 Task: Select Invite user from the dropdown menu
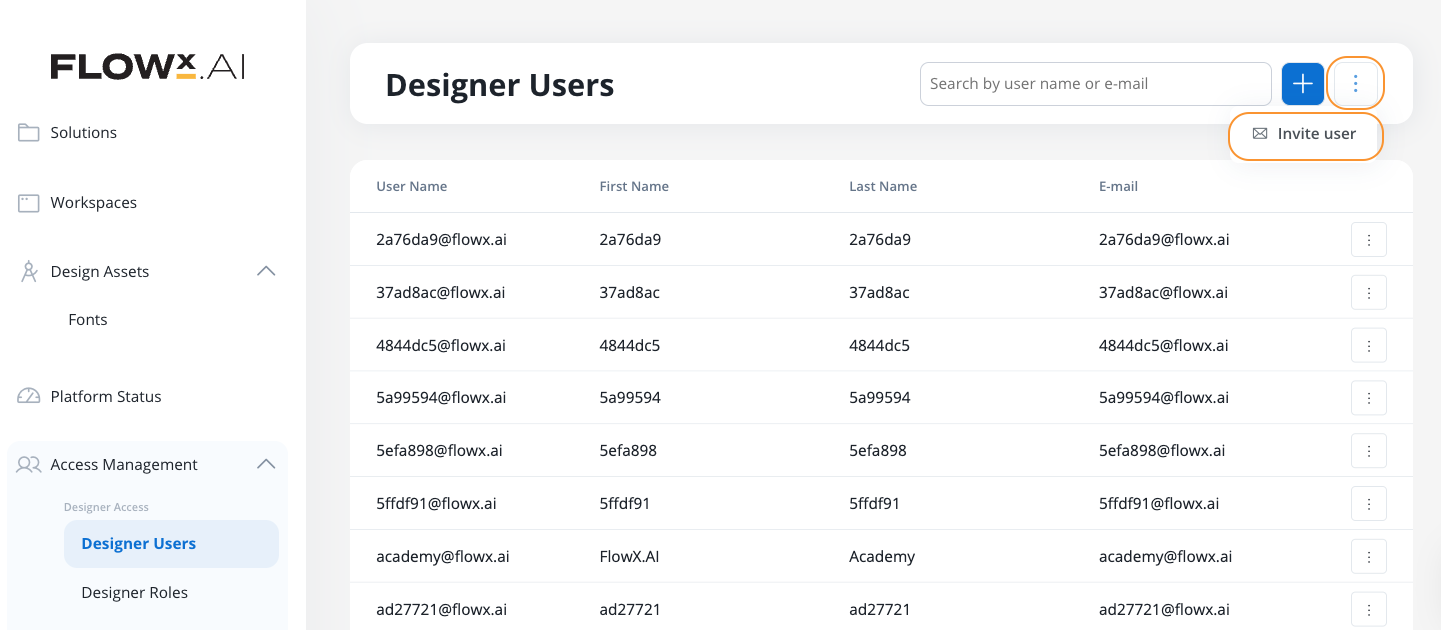coord(1305,134)
